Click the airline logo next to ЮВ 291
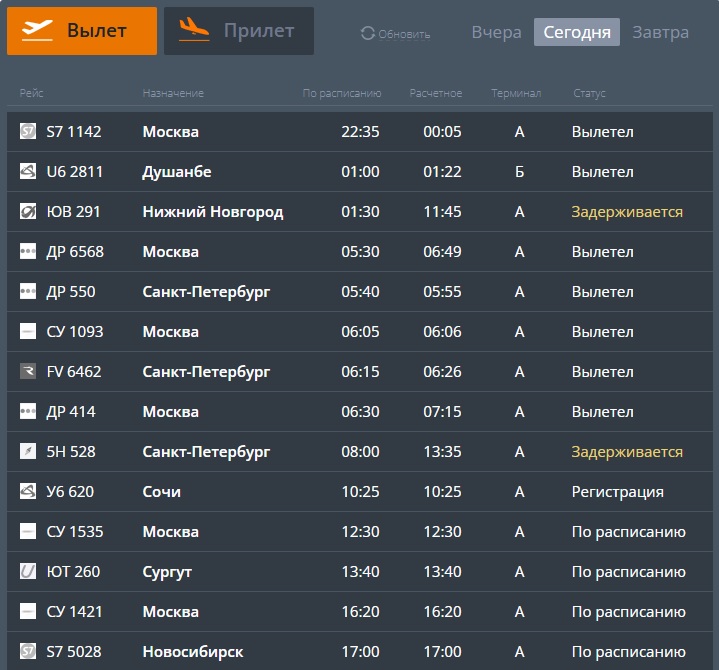The width and height of the screenshot is (719, 670). [28, 212]
